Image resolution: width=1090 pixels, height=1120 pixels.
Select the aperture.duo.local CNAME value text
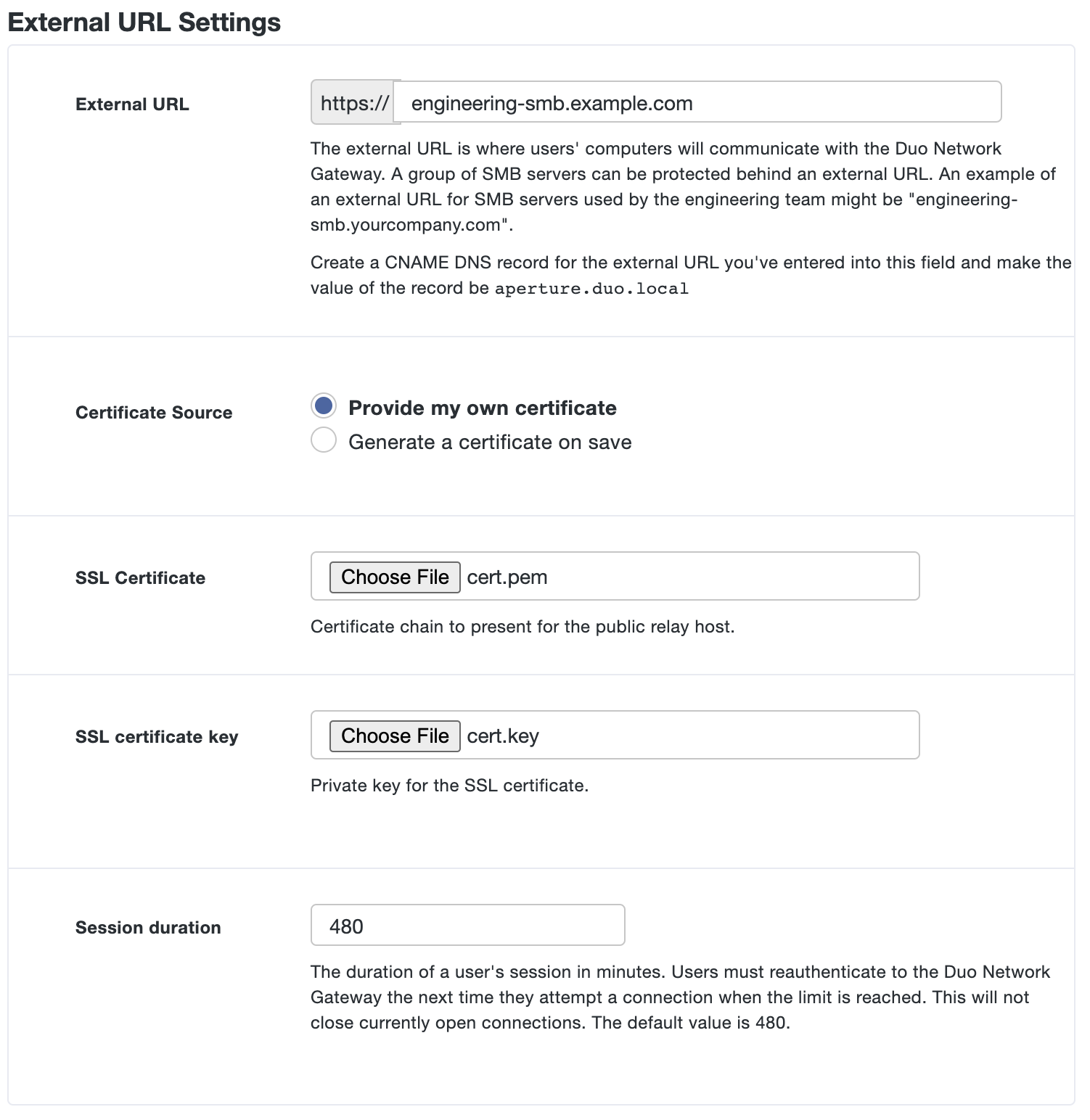[590, 288]
